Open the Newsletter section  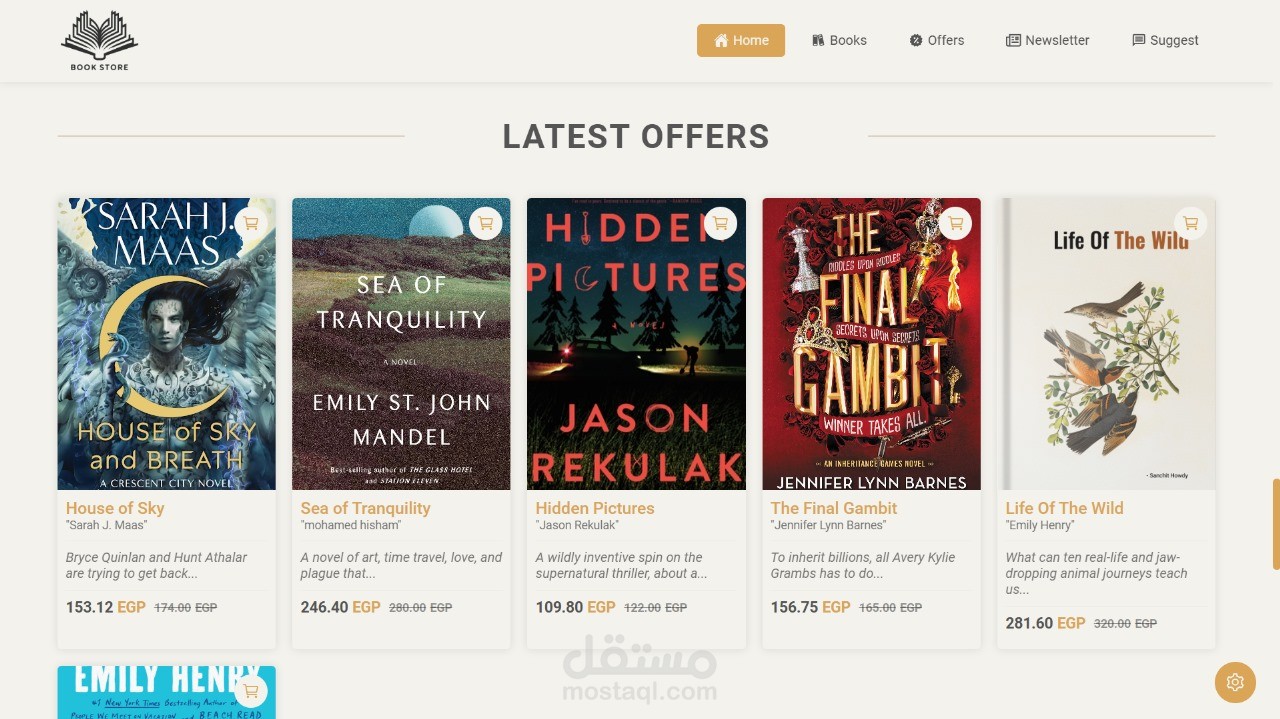coord(1048,40)
